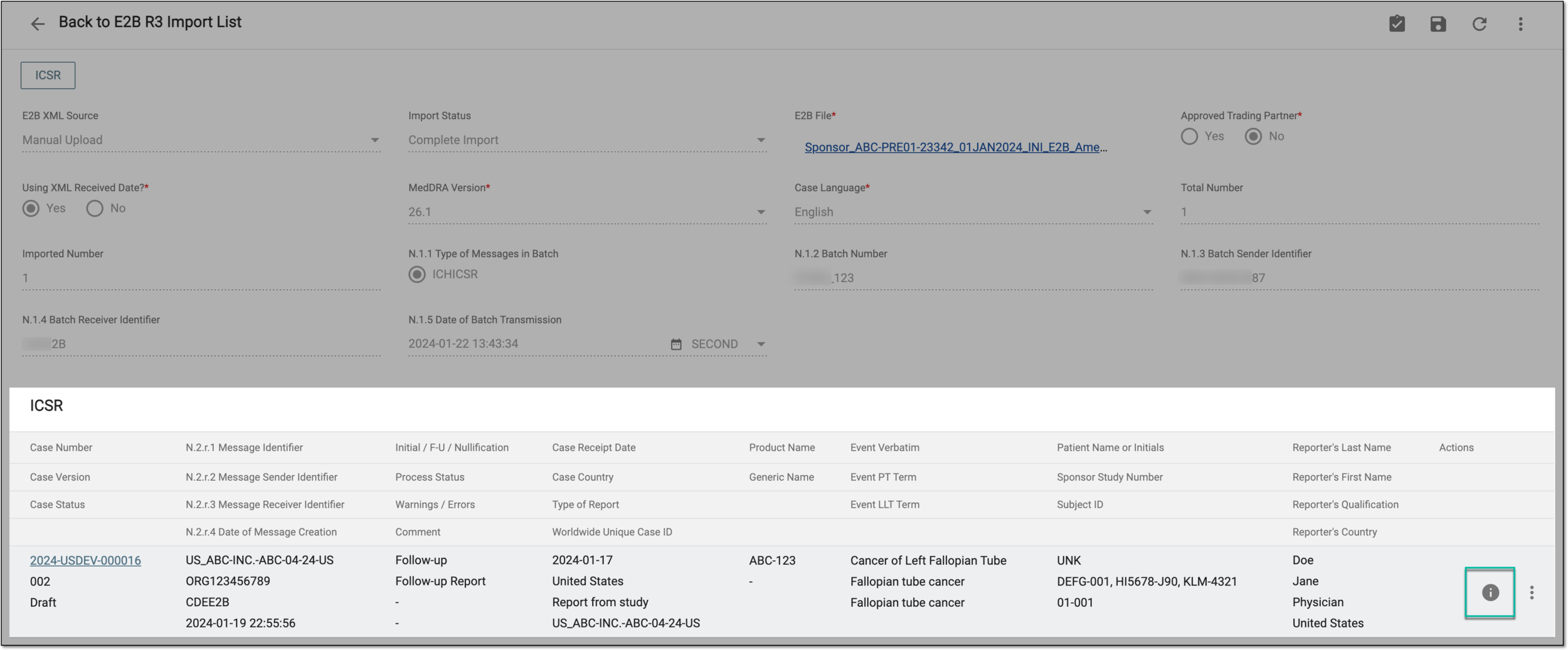Click the Imported Number field
This screenshot has height=650, width=1568.
[x=201, y=278]
